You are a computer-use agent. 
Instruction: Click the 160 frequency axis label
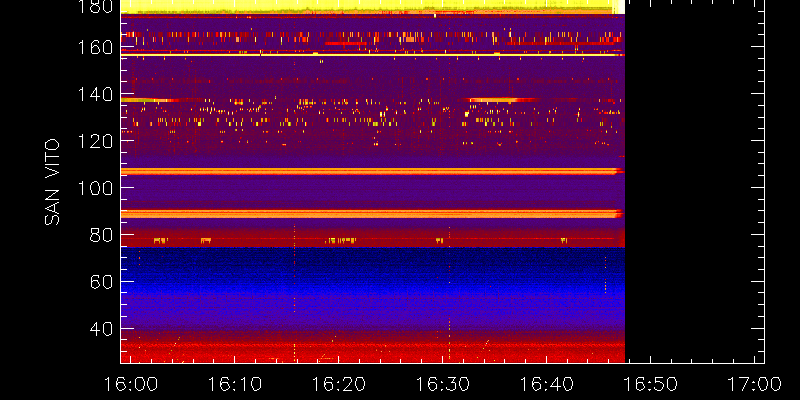94,47
